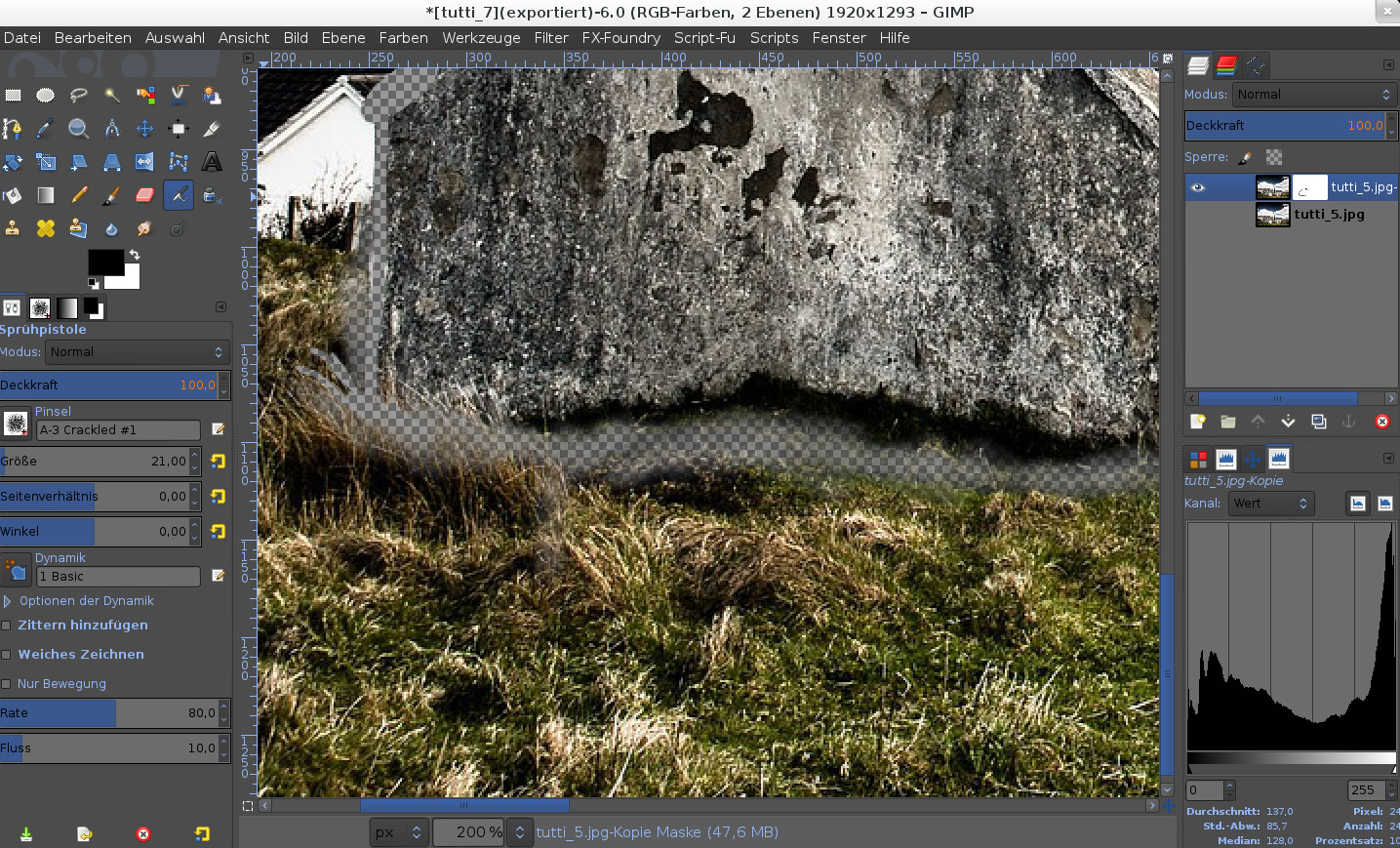The height and width of the screenshot is (848, 1400).
Task: Choose the Paintbrush tool
Action: click(111, 195)
